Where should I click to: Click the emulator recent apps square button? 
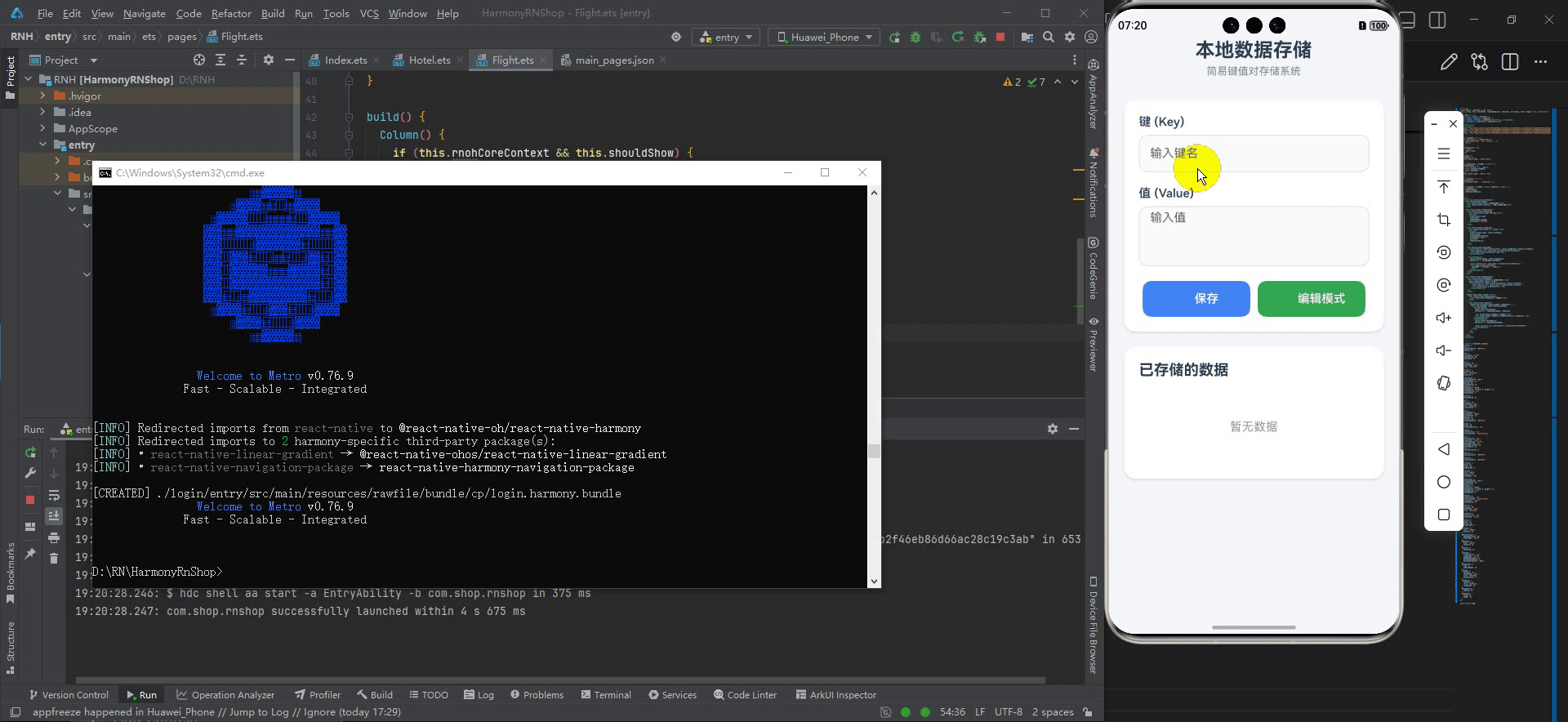click(1444, 515)
